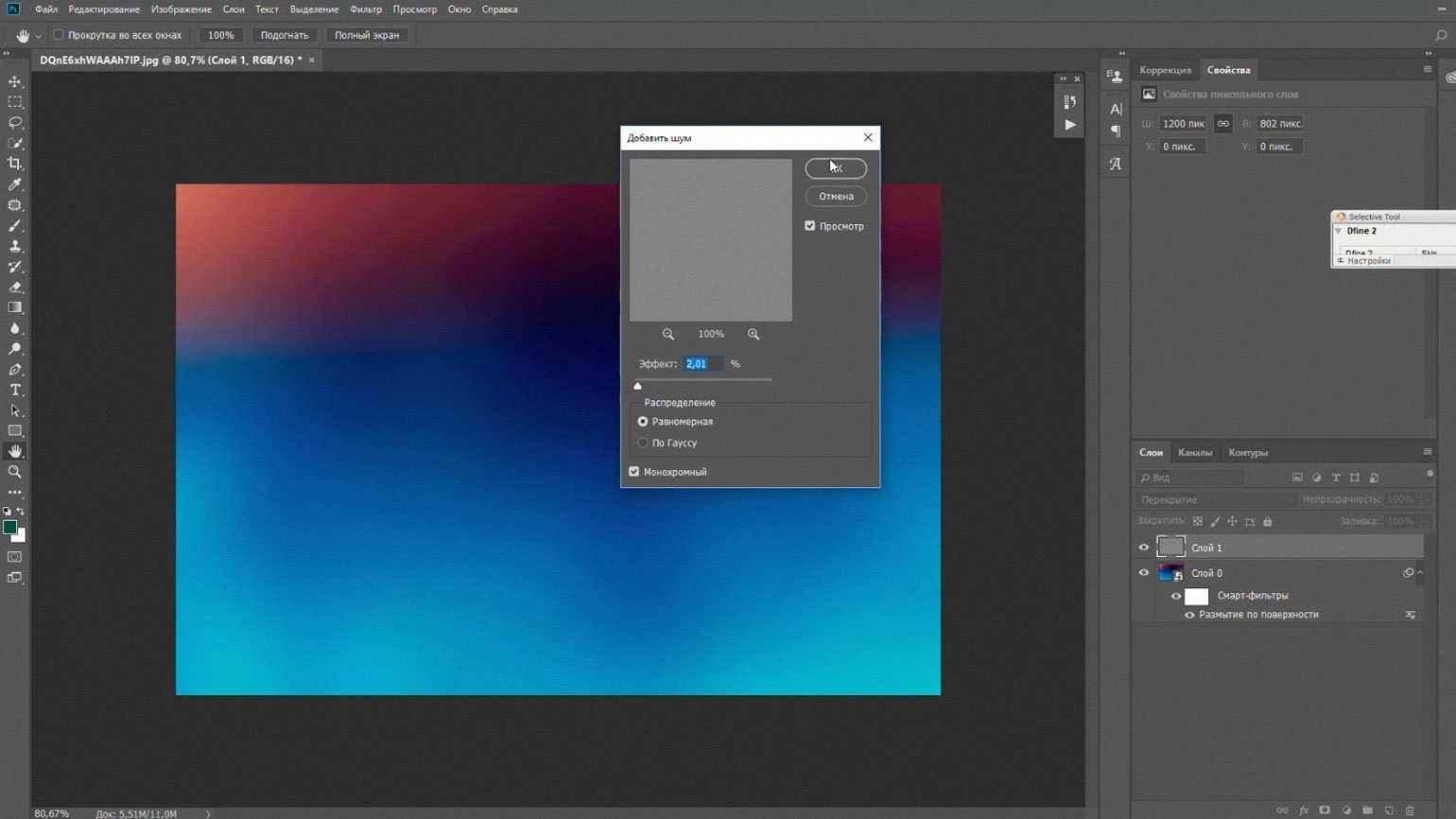The height and width of the screenshot is (819, 1456).
Task: Click the link width-height chain icon
Action: (1223, 124)
